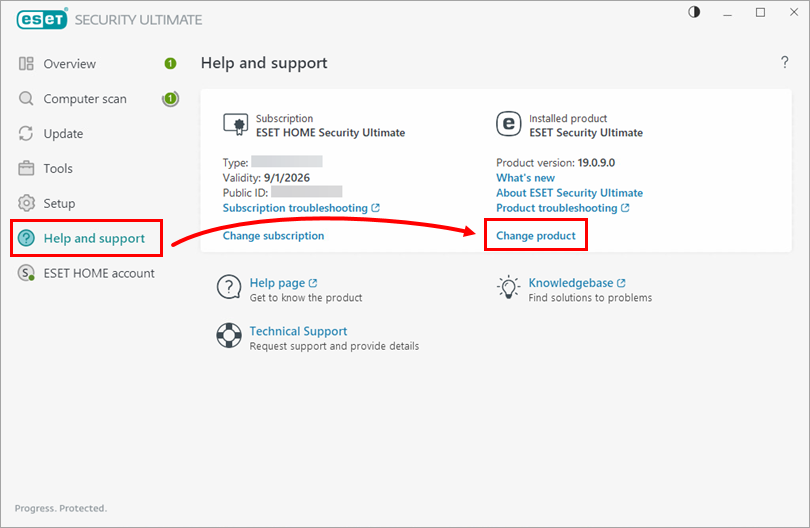Select Overview in the sidebar
Image resolution: width=810 pixels, height=528 pixels.
[x=69, y=64]
